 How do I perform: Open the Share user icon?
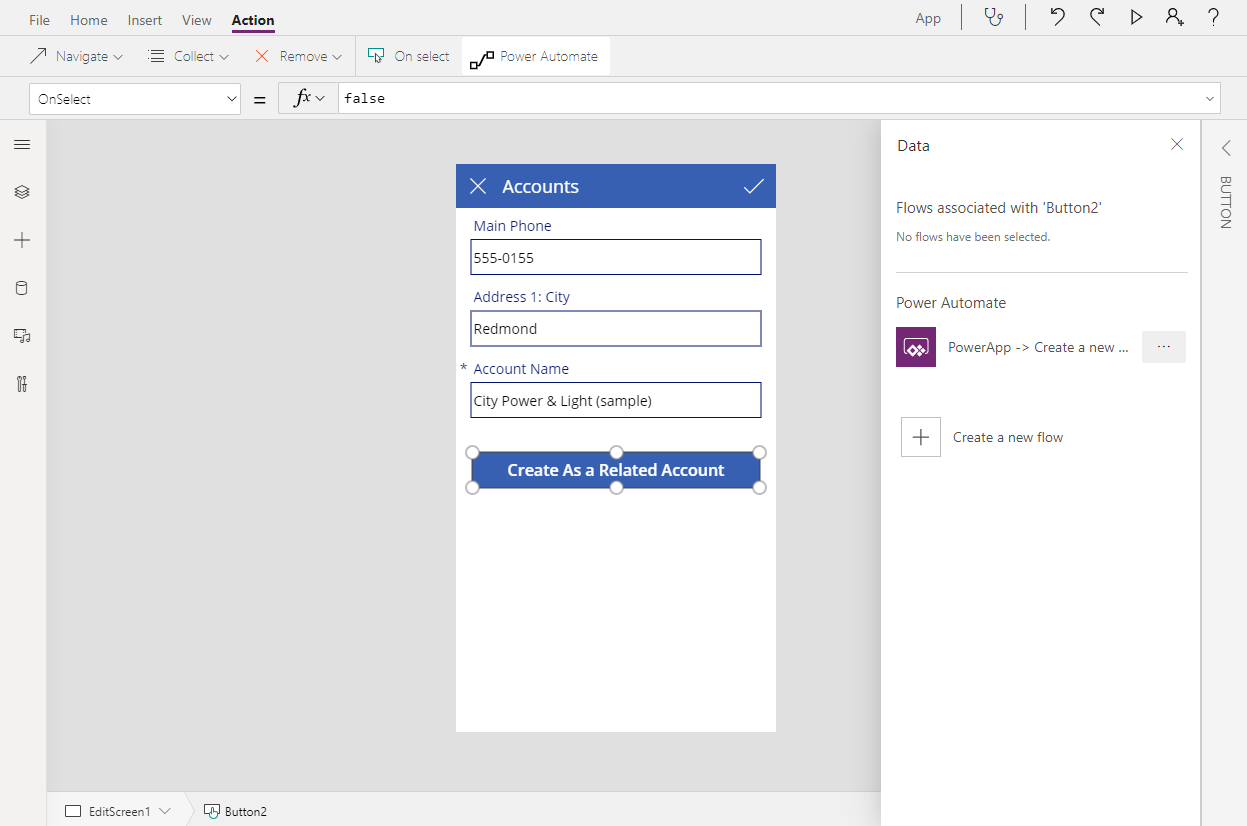tap(1175, 17)
